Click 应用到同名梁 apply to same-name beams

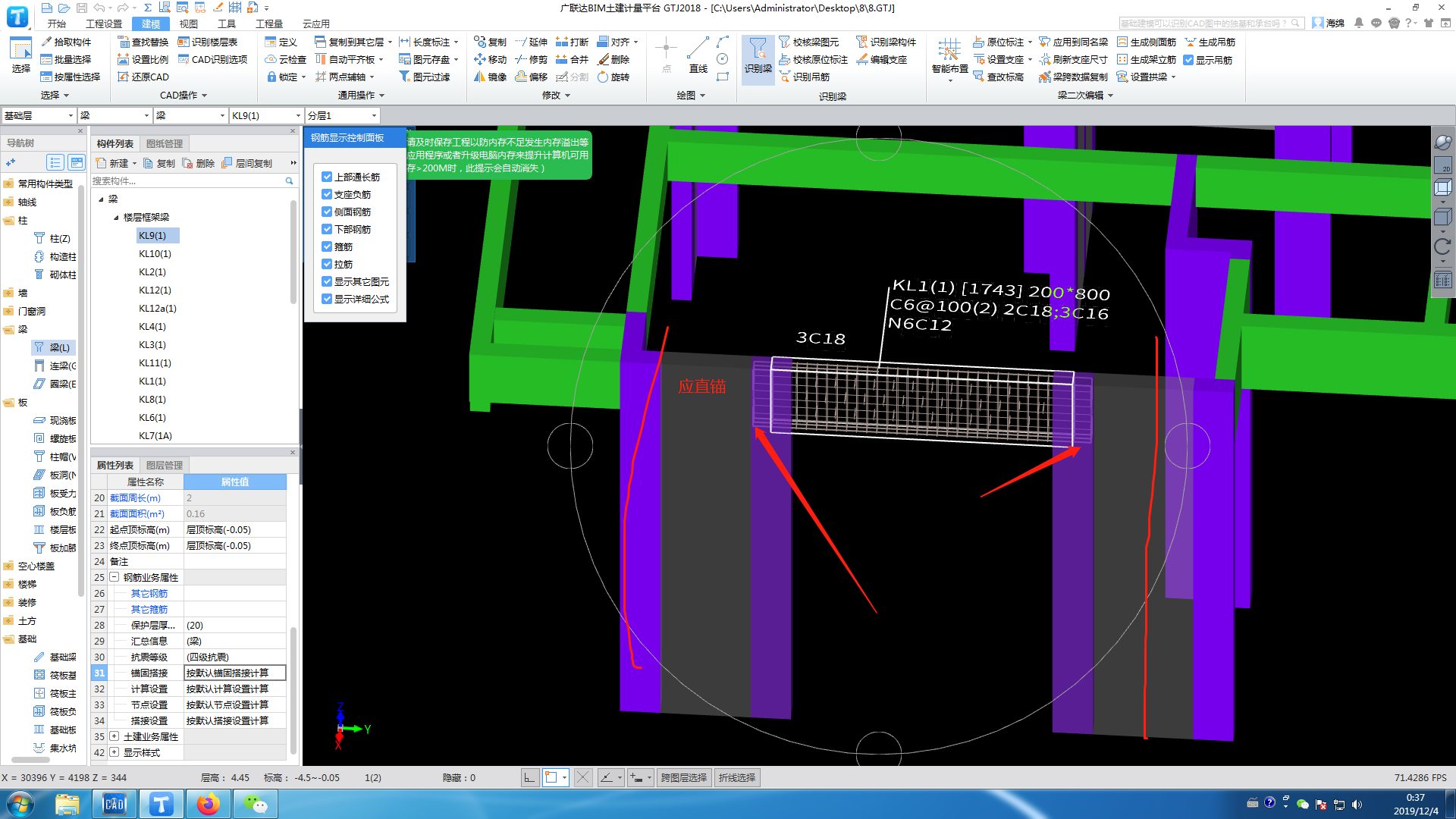pos(1073,42)
